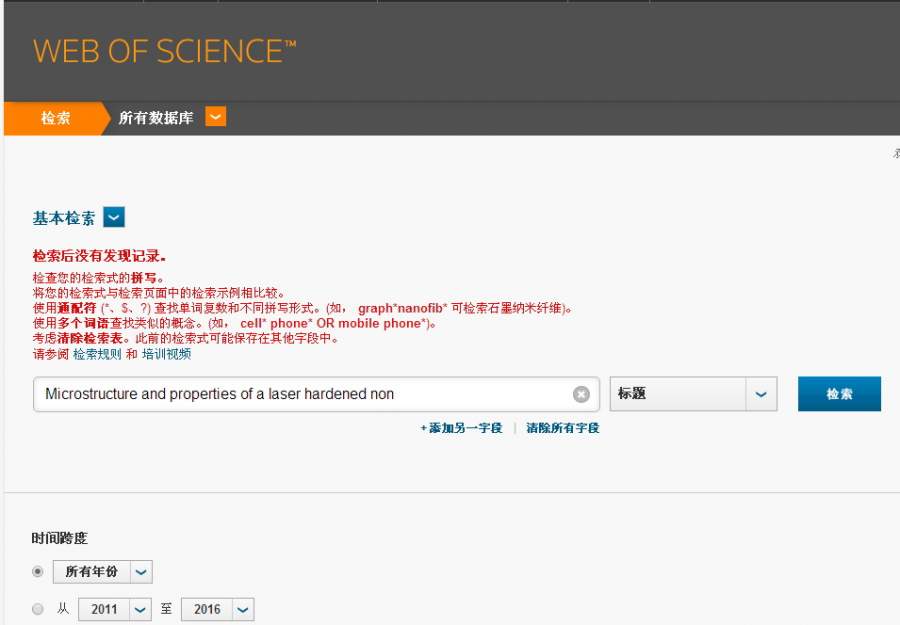The width and height of the screenshot is (900, 625).
Task: Click the 所有数据库 label
Action: 156,118
